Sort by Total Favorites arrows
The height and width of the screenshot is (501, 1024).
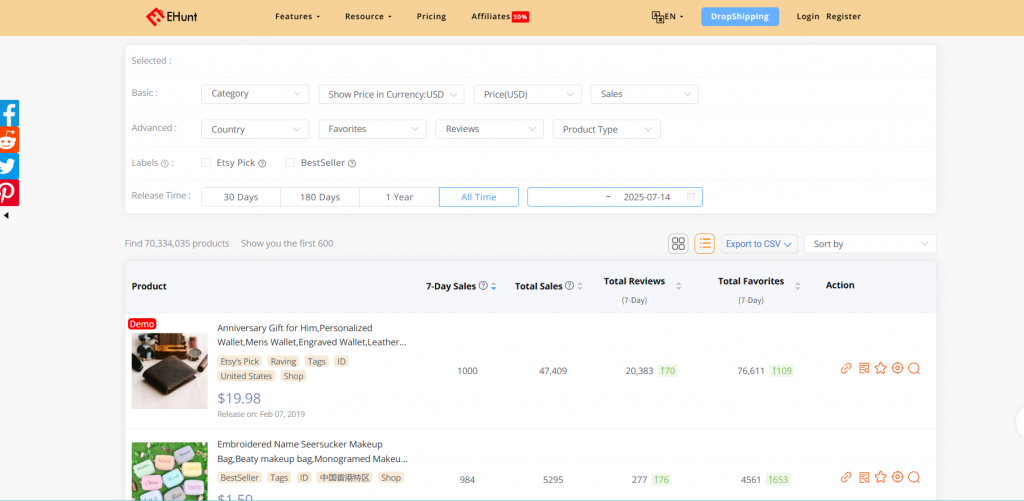click(x=797, y=286)
